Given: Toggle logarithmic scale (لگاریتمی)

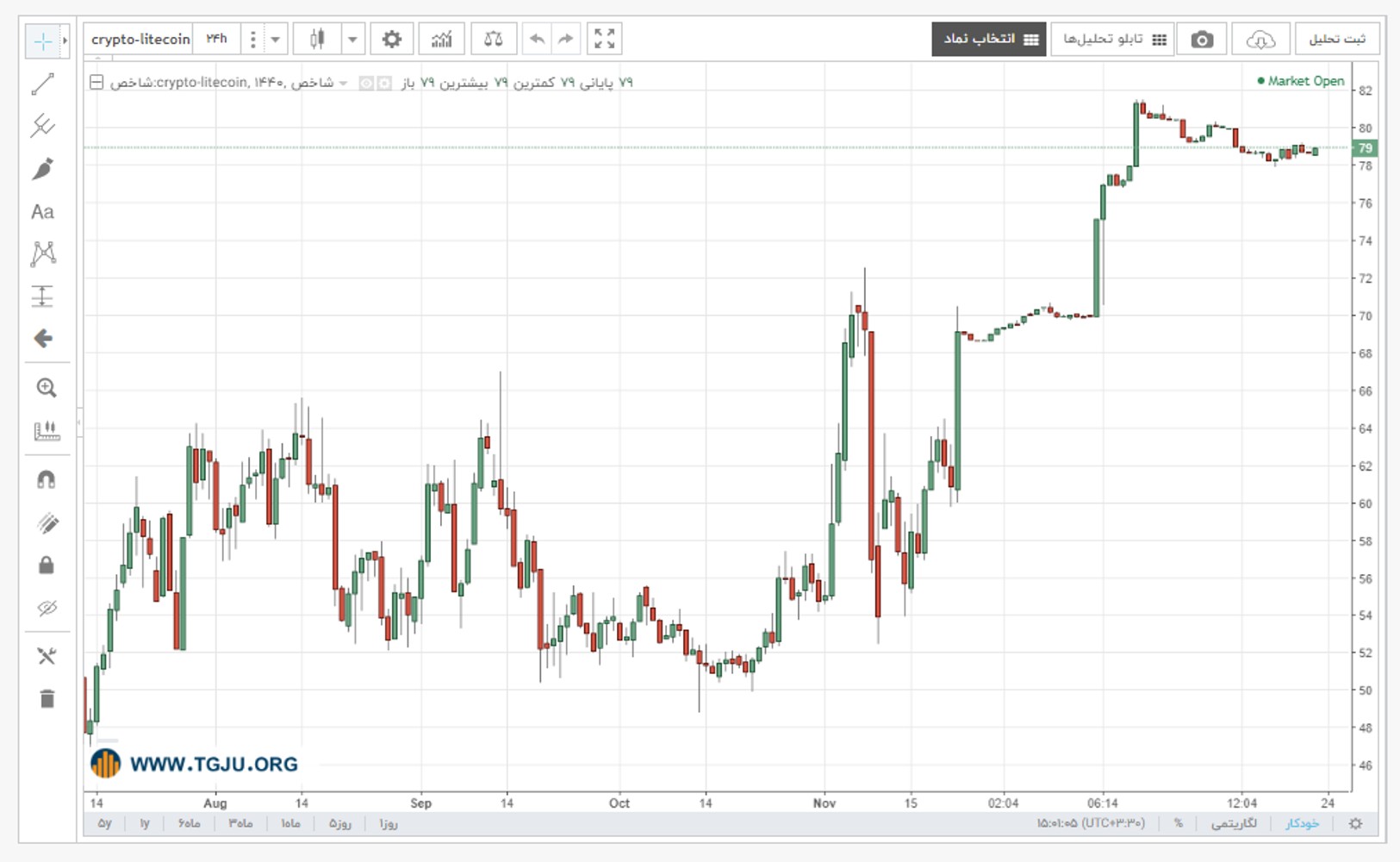Looking at the screenshot, I should click(1235, 823).
